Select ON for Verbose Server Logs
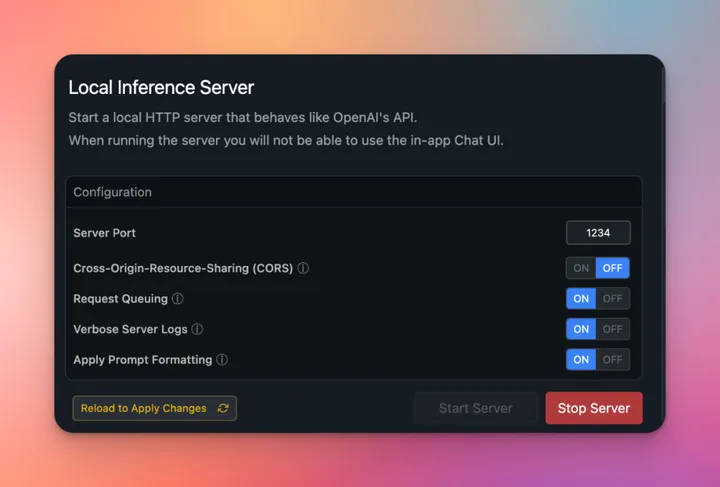This screenshot has height=487, width=720. coord(581,329)
